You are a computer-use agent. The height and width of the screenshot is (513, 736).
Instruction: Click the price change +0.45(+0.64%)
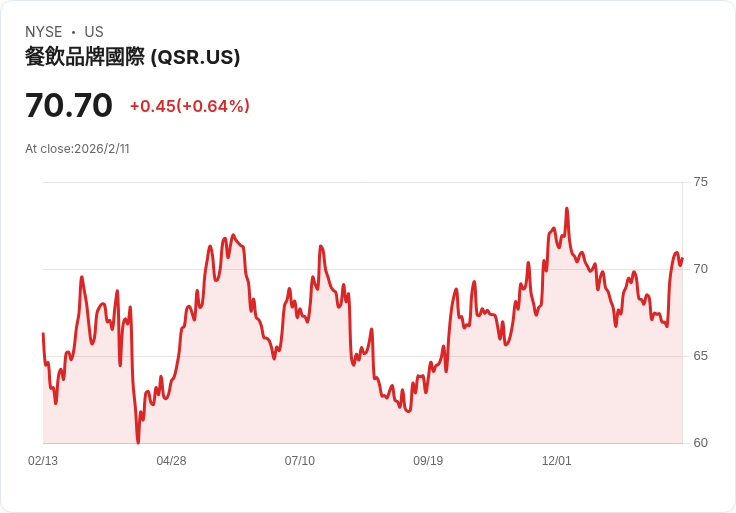point(190,106)
